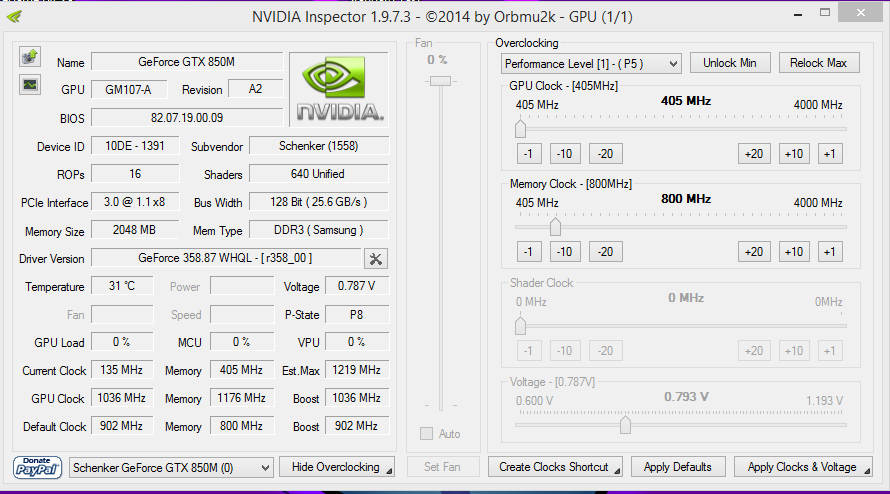
Task: Open the Schenker GeForce GTX 850M selector
Action: click(171, 468)
